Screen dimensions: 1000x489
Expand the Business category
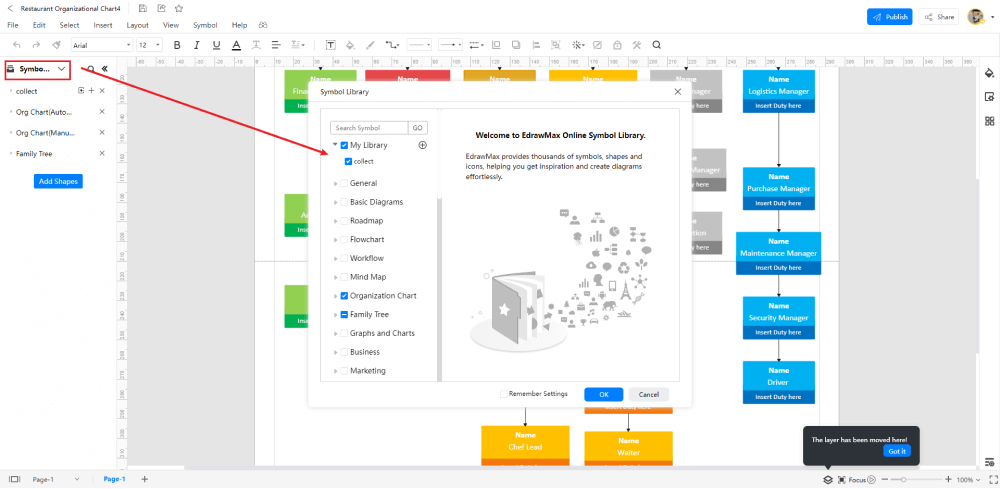click(336, 353)
